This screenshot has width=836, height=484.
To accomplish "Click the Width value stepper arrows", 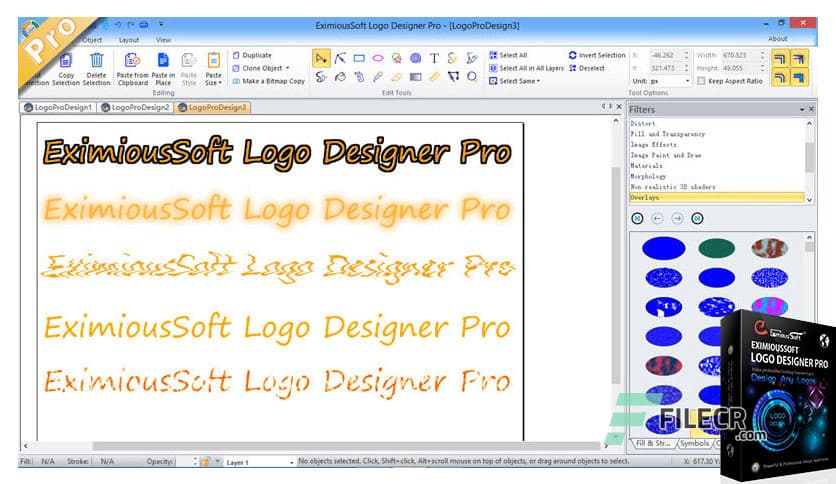I will 762,55.
